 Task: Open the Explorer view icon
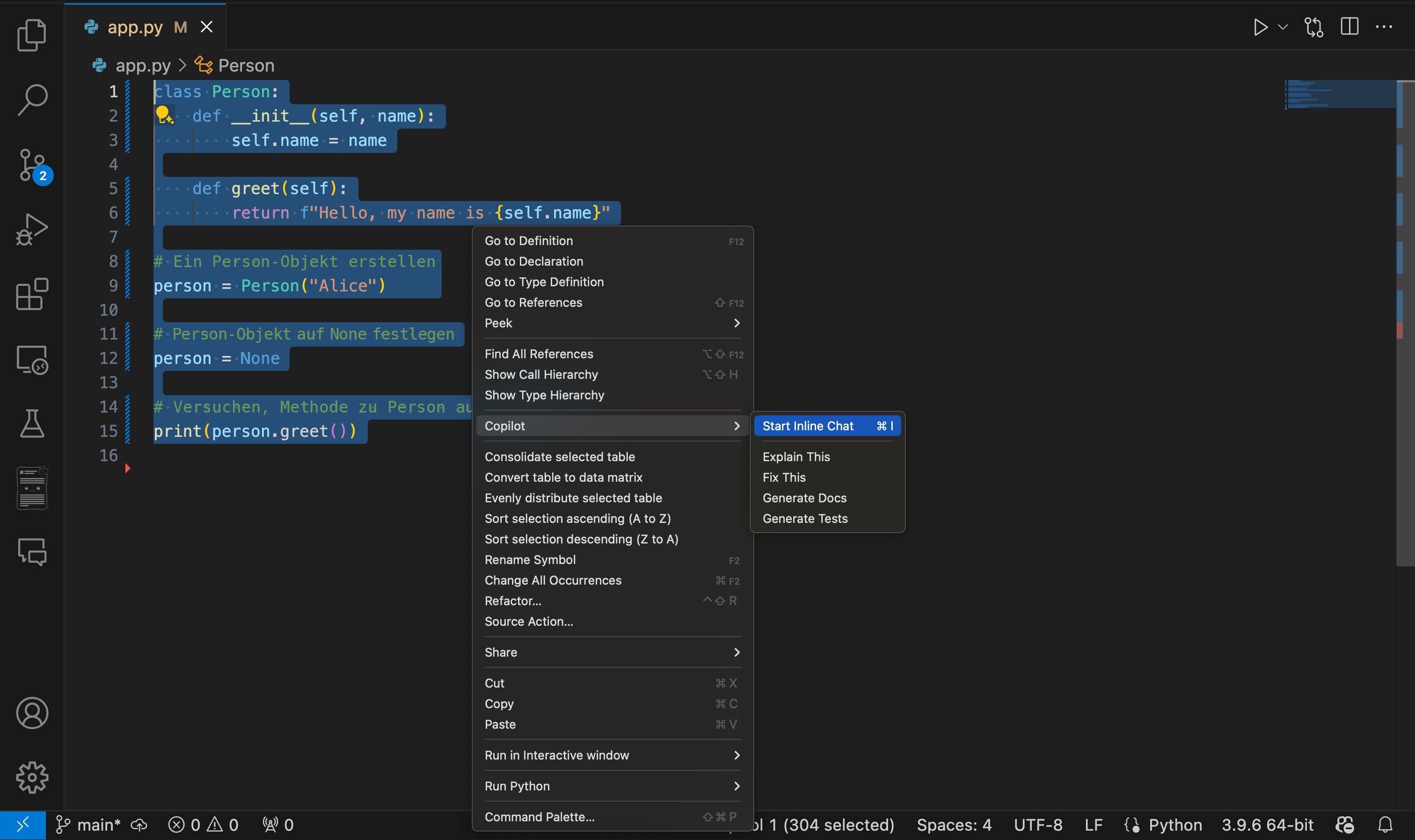coord(32,35)
